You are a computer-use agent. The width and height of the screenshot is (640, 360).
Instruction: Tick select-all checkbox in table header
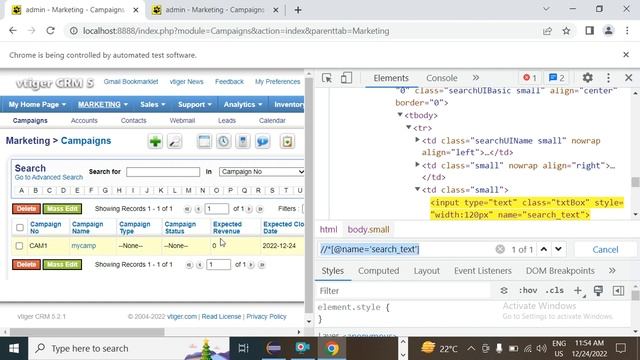click(20, 227)
